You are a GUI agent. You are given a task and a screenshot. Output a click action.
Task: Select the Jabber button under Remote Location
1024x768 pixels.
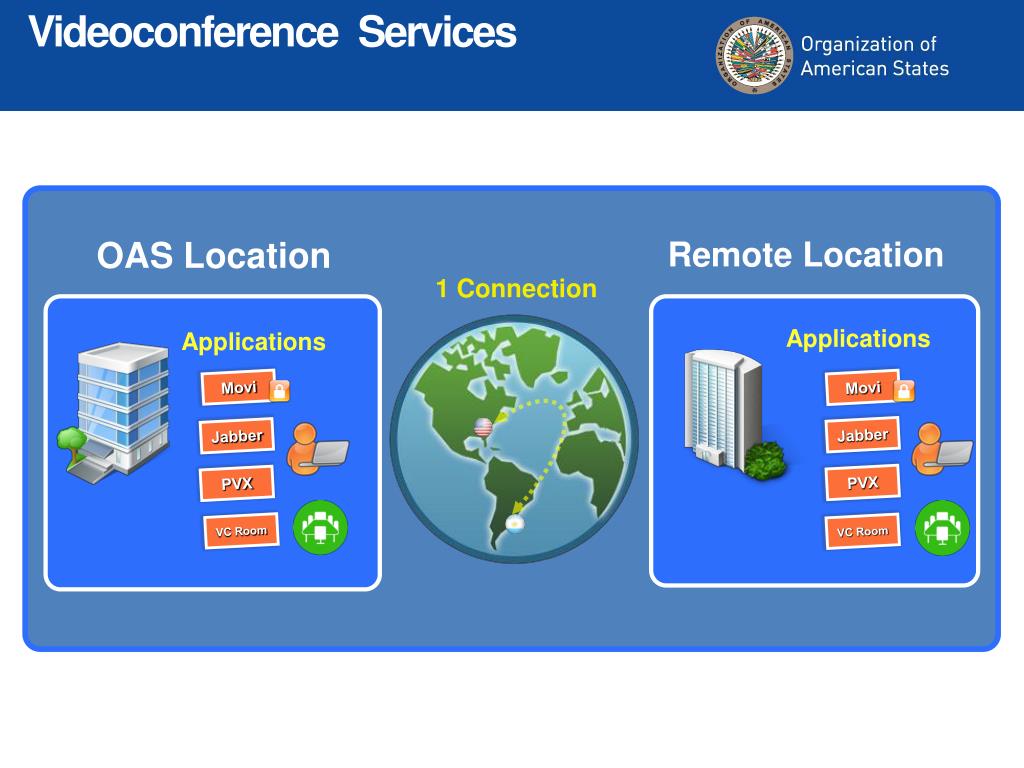click(862, 435)
